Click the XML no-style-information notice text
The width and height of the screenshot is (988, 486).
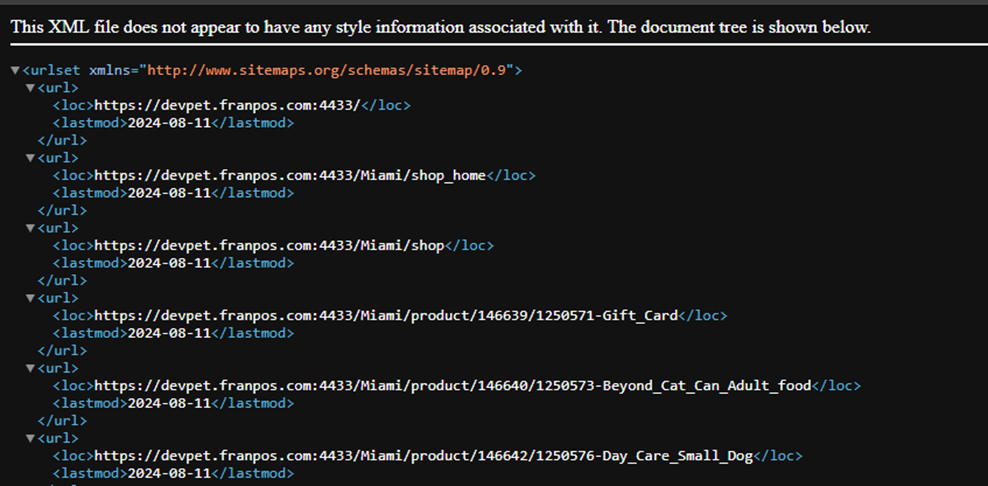(x=441, y=27)
